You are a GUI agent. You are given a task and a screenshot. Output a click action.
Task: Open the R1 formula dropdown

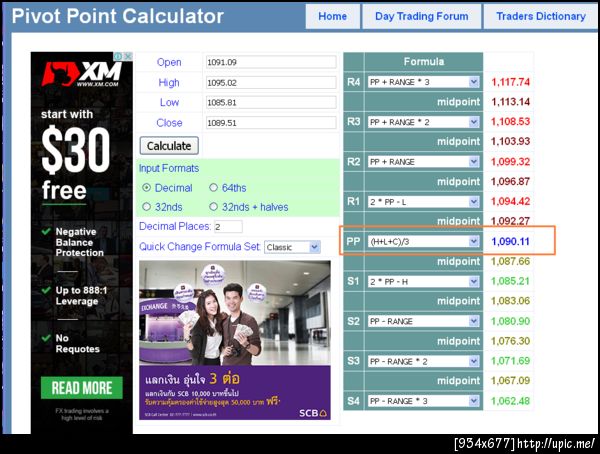pos(424,202)
